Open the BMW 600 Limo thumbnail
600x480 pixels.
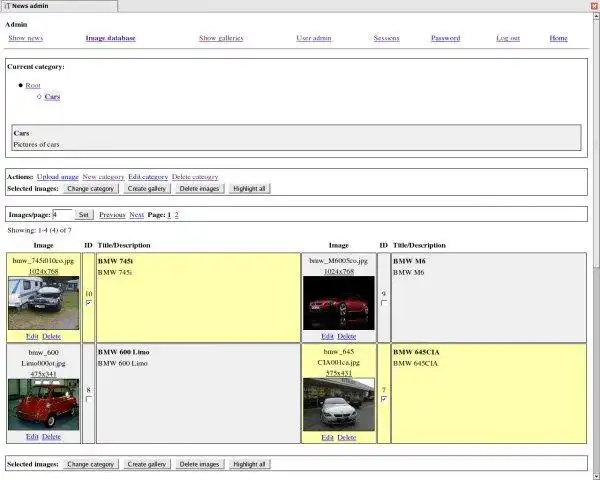tap(44, 405)
